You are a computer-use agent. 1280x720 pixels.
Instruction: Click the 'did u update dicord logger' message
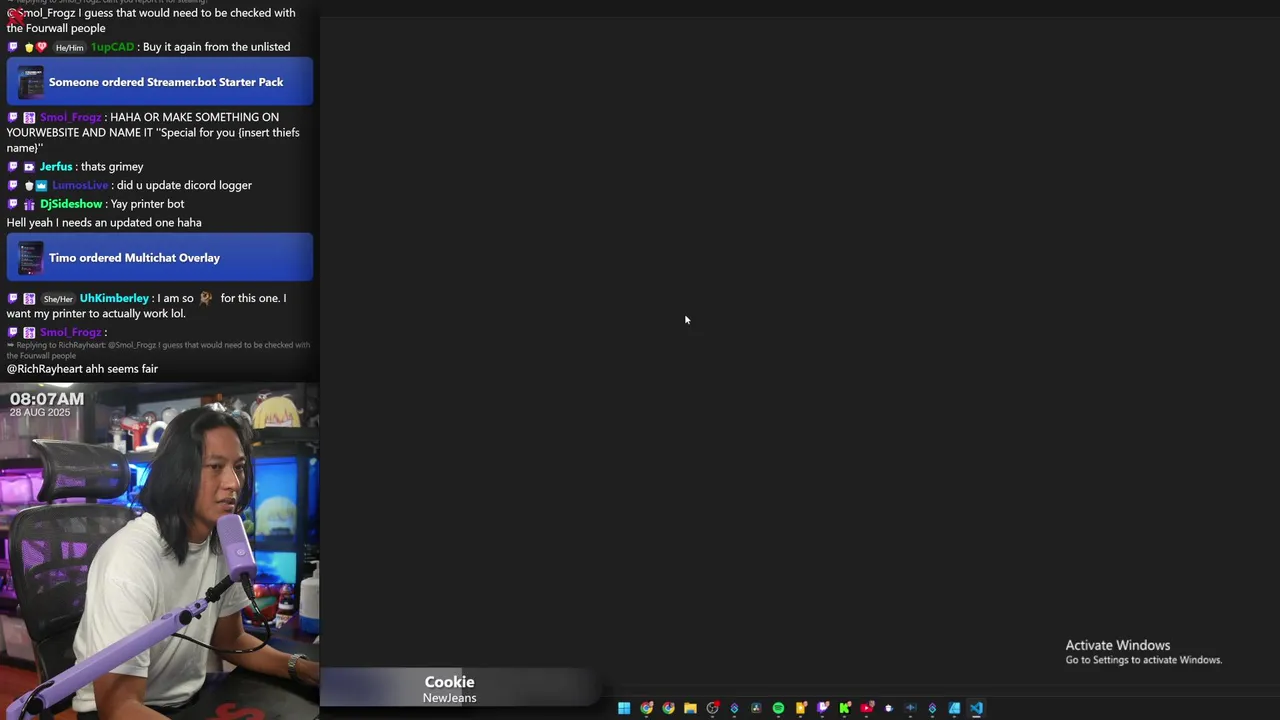tap(184, 185)
